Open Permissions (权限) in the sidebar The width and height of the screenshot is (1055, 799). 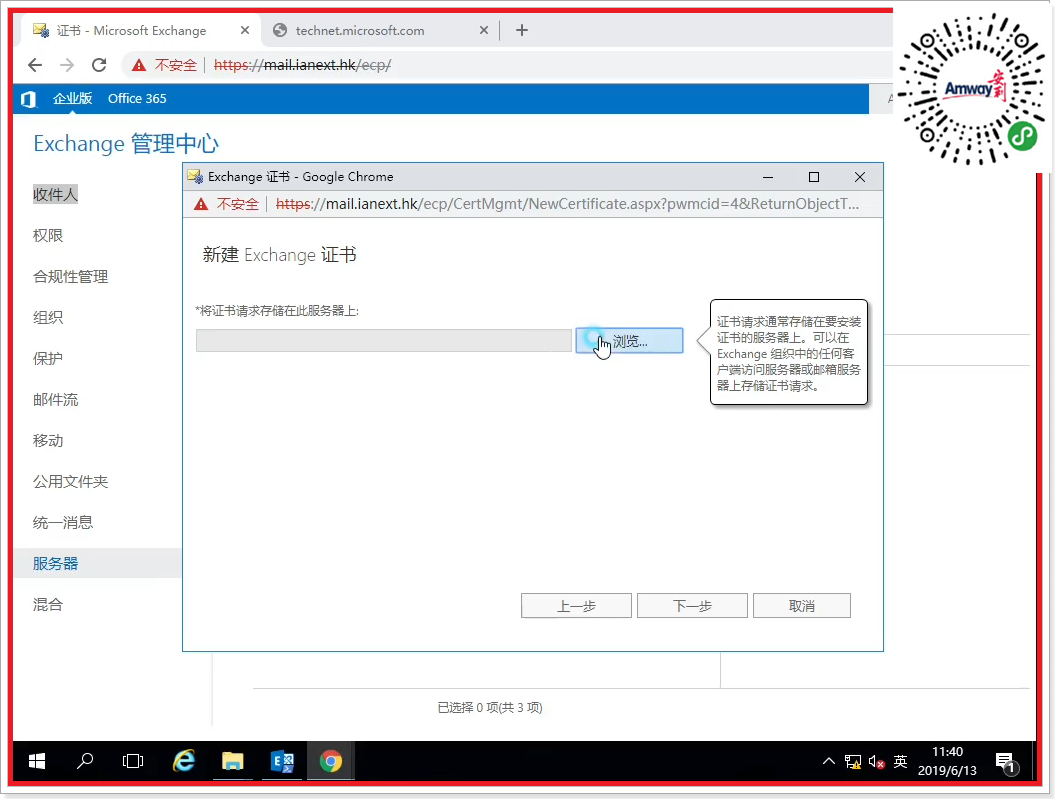pyautogui.click(x=48, y=235)
